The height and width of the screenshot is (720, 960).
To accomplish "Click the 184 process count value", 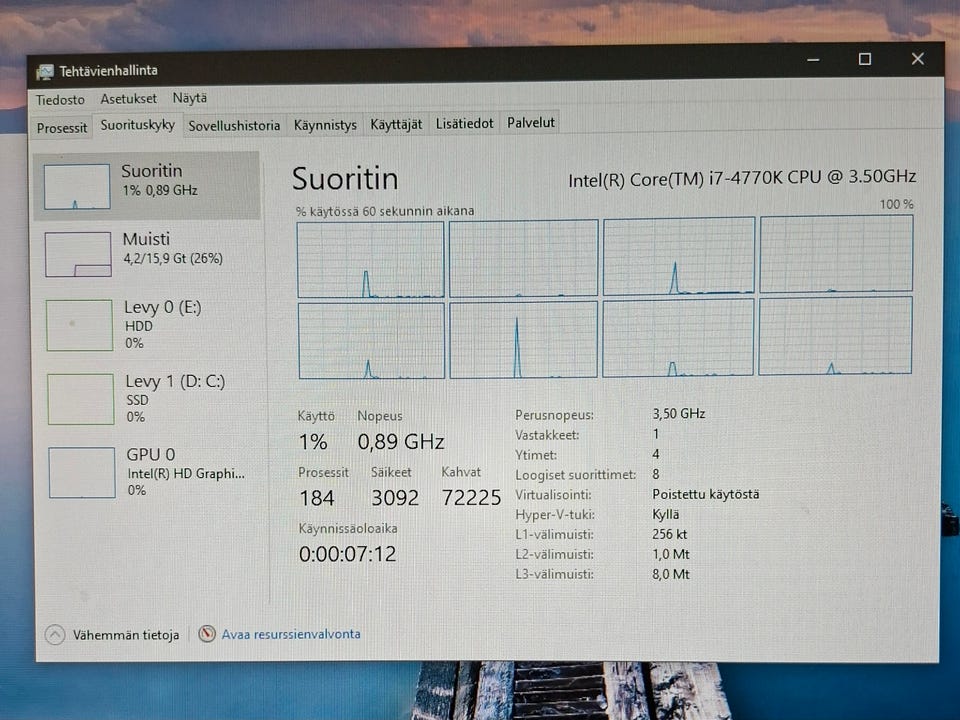I will click(x=317, y=498).
